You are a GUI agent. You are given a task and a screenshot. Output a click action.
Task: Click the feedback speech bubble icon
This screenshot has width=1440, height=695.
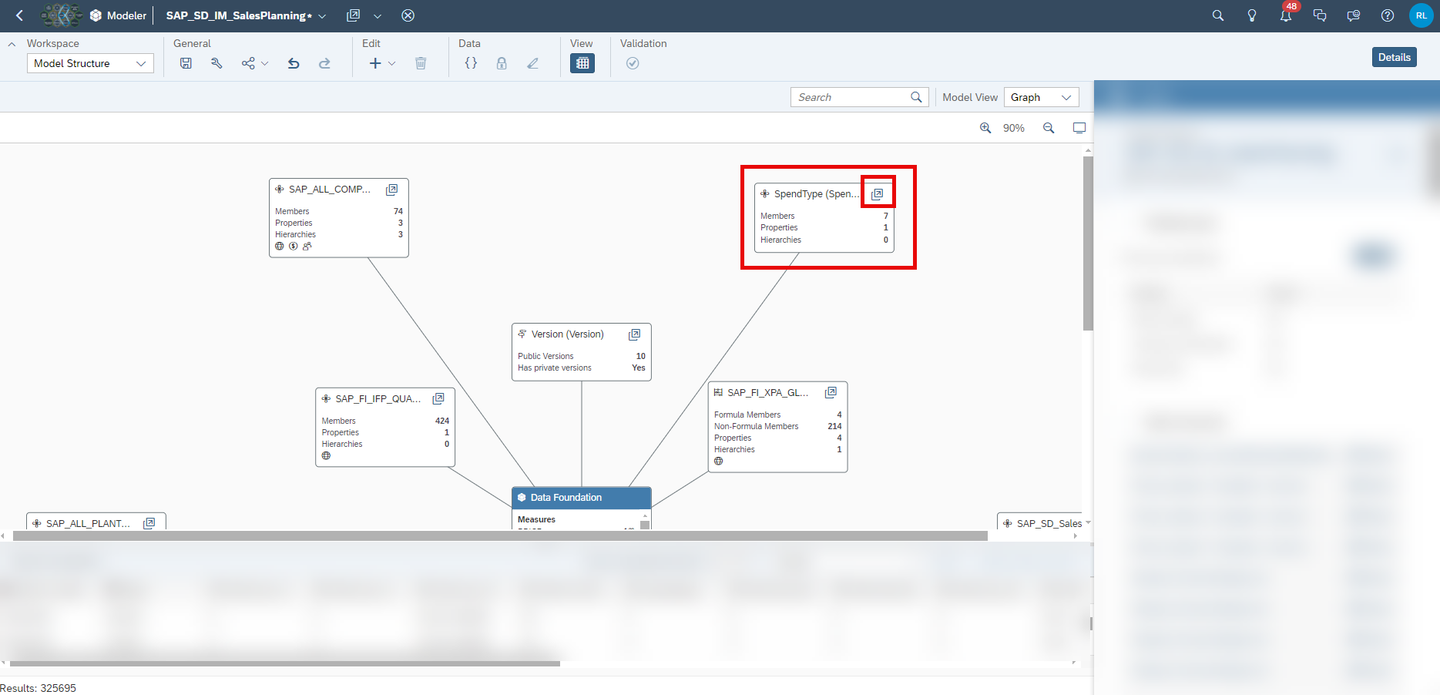[1353, 16]
